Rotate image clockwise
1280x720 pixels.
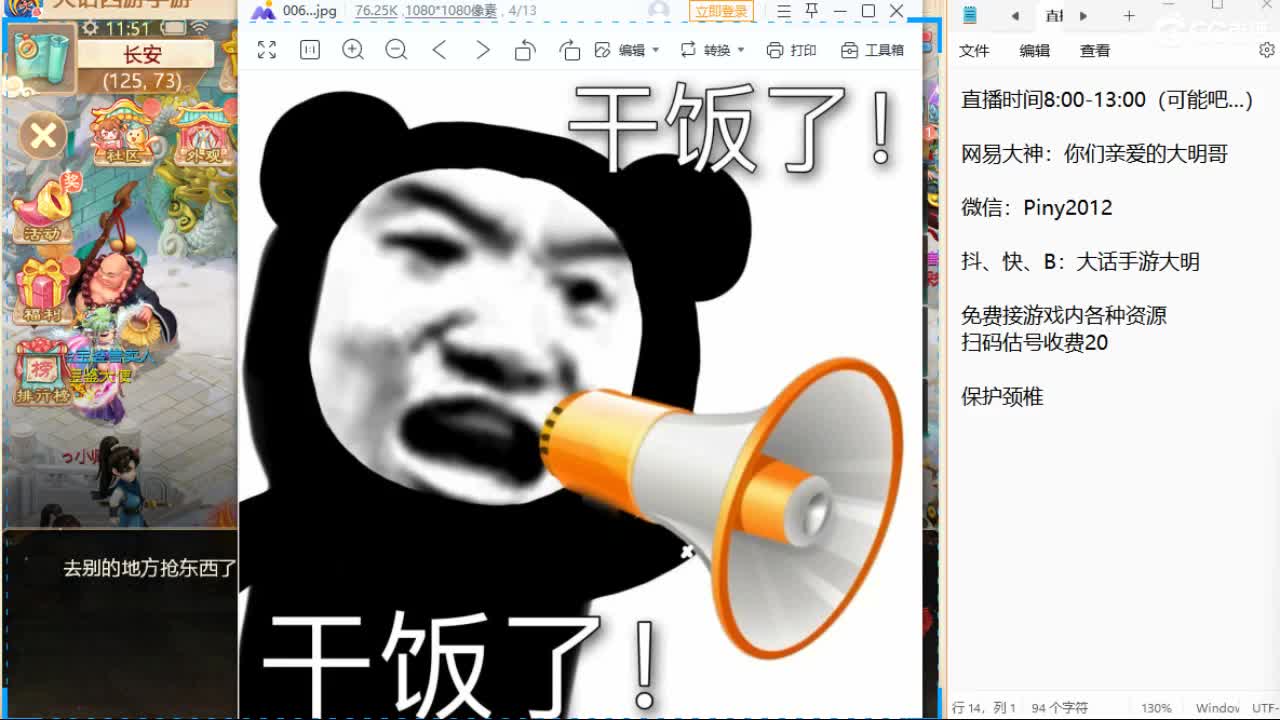[569, 50]
